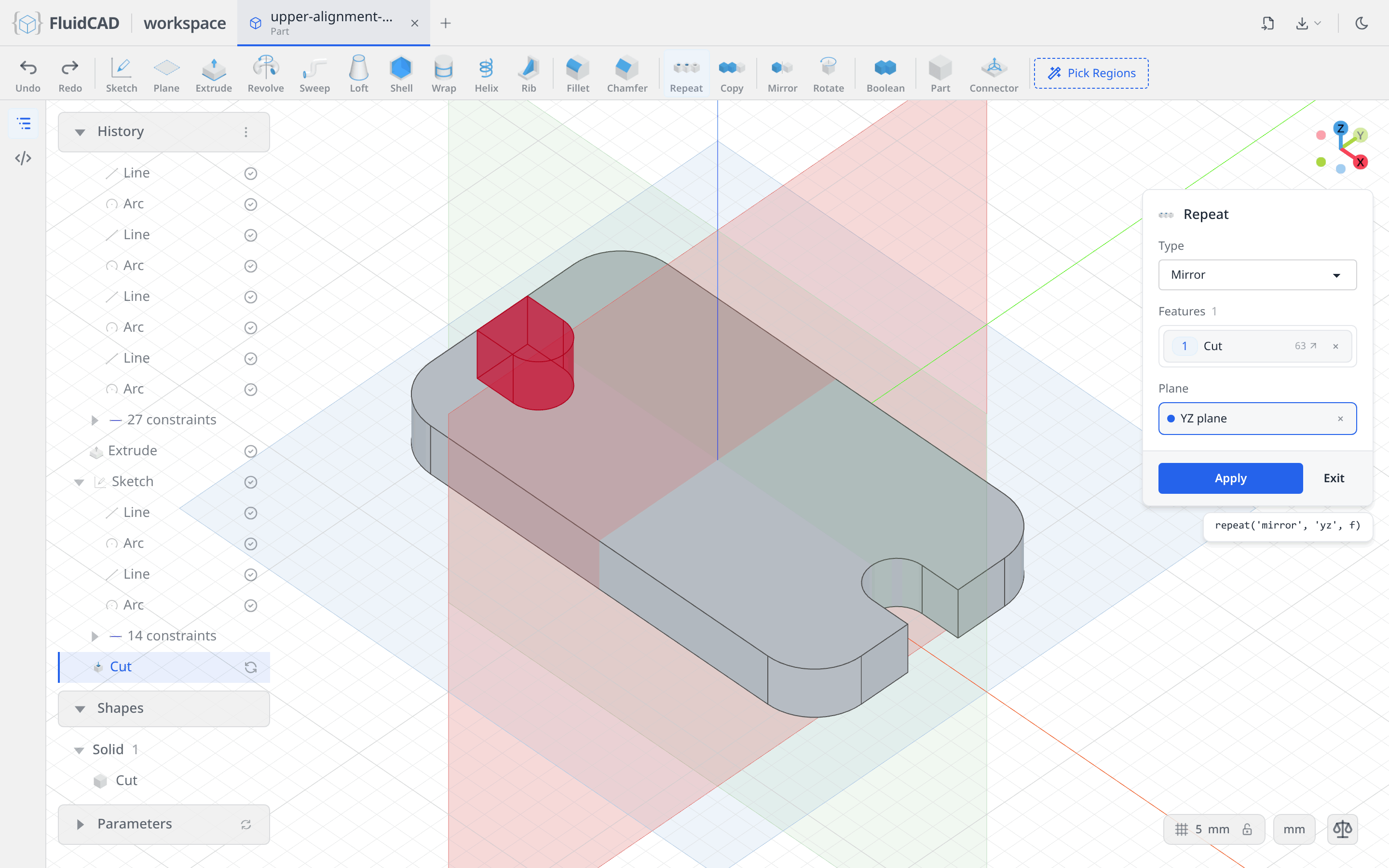
Task: Open a new tab with plus
Action: pyautogui.click(x=446, y=23)
